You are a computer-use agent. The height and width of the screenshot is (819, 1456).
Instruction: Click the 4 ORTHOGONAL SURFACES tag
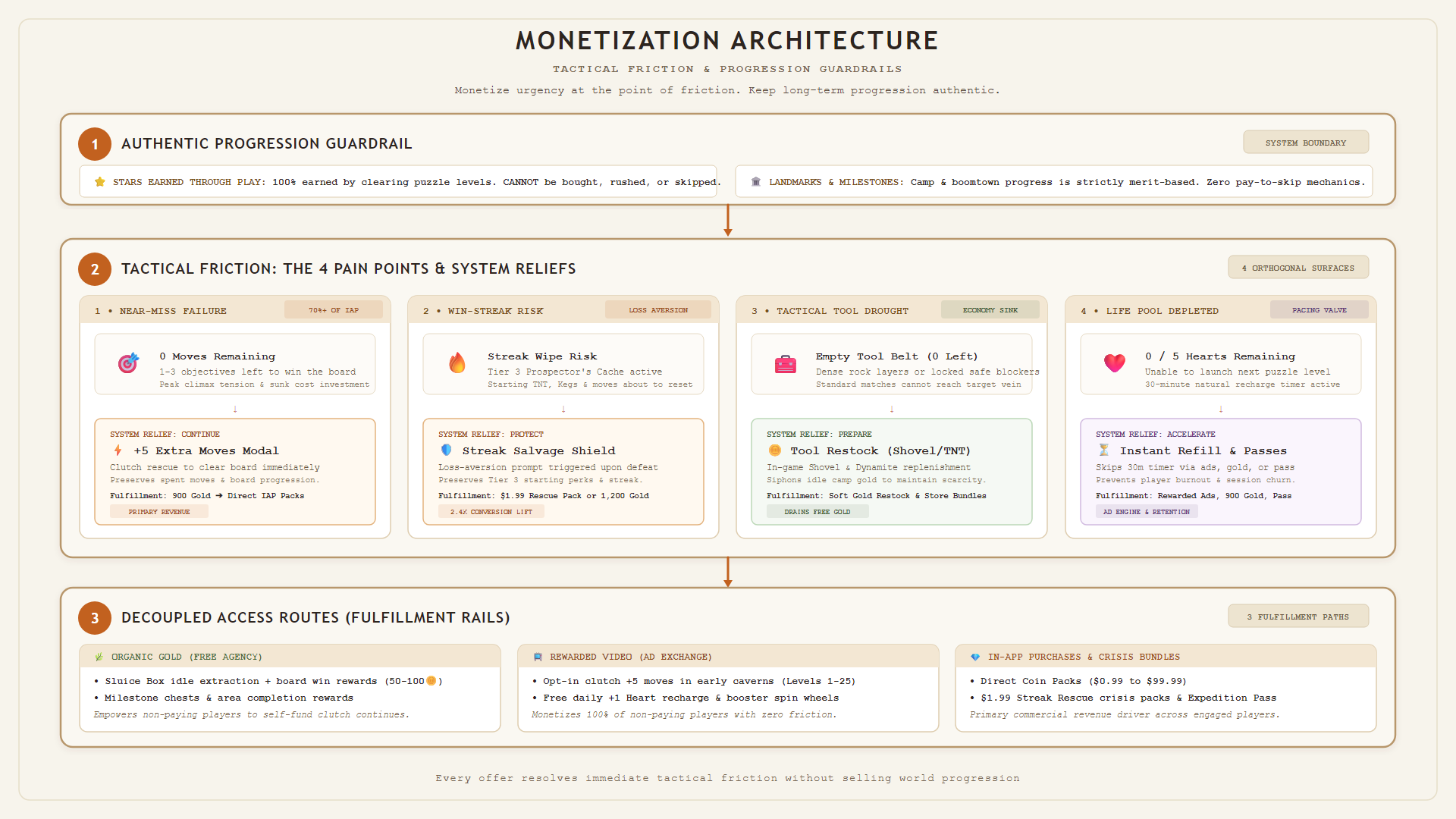pos(1298,268)
